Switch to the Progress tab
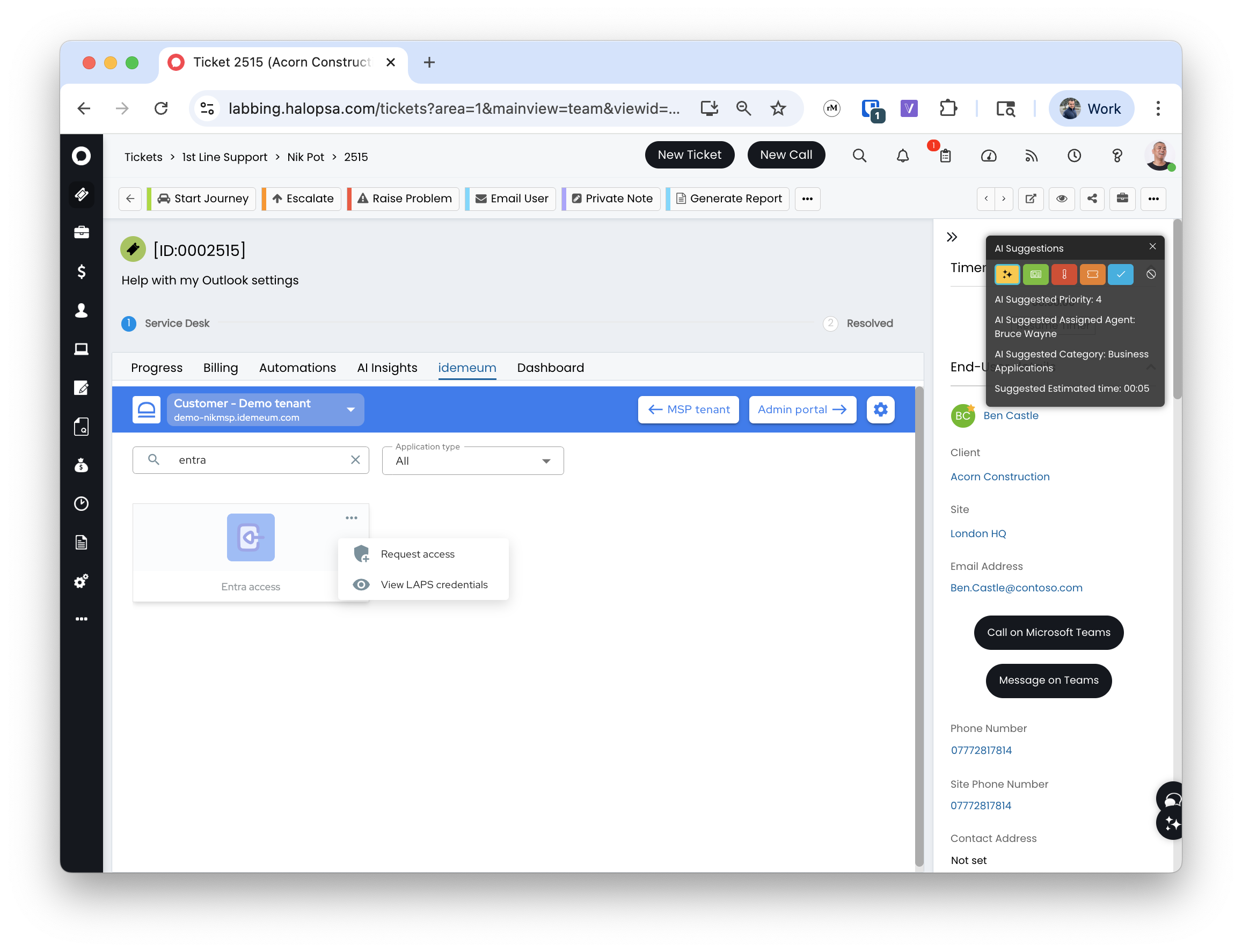This screenshot has width=1242, height=952. coord(157,368)
